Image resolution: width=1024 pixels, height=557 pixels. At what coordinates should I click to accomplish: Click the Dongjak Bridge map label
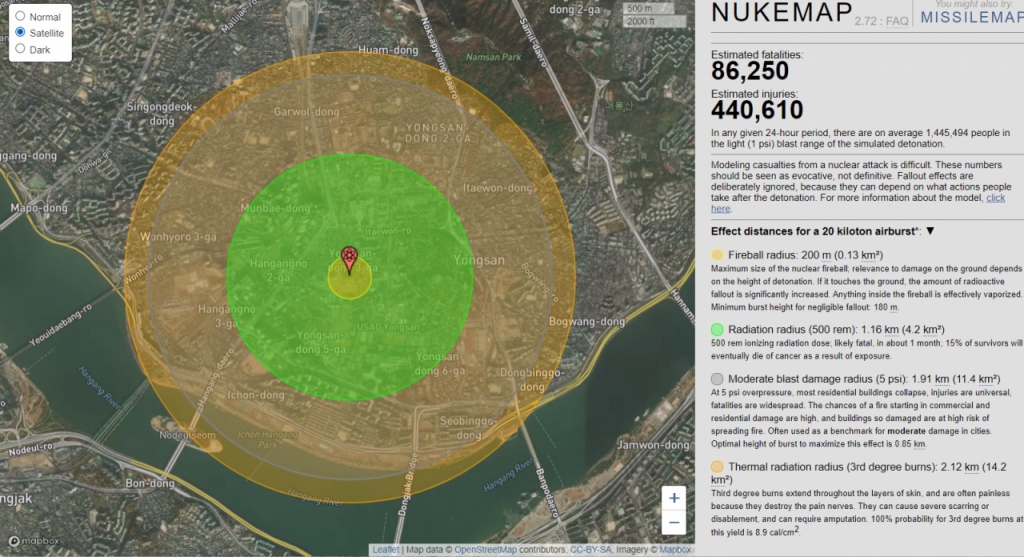pyautogui.click(x=408, y=484)
